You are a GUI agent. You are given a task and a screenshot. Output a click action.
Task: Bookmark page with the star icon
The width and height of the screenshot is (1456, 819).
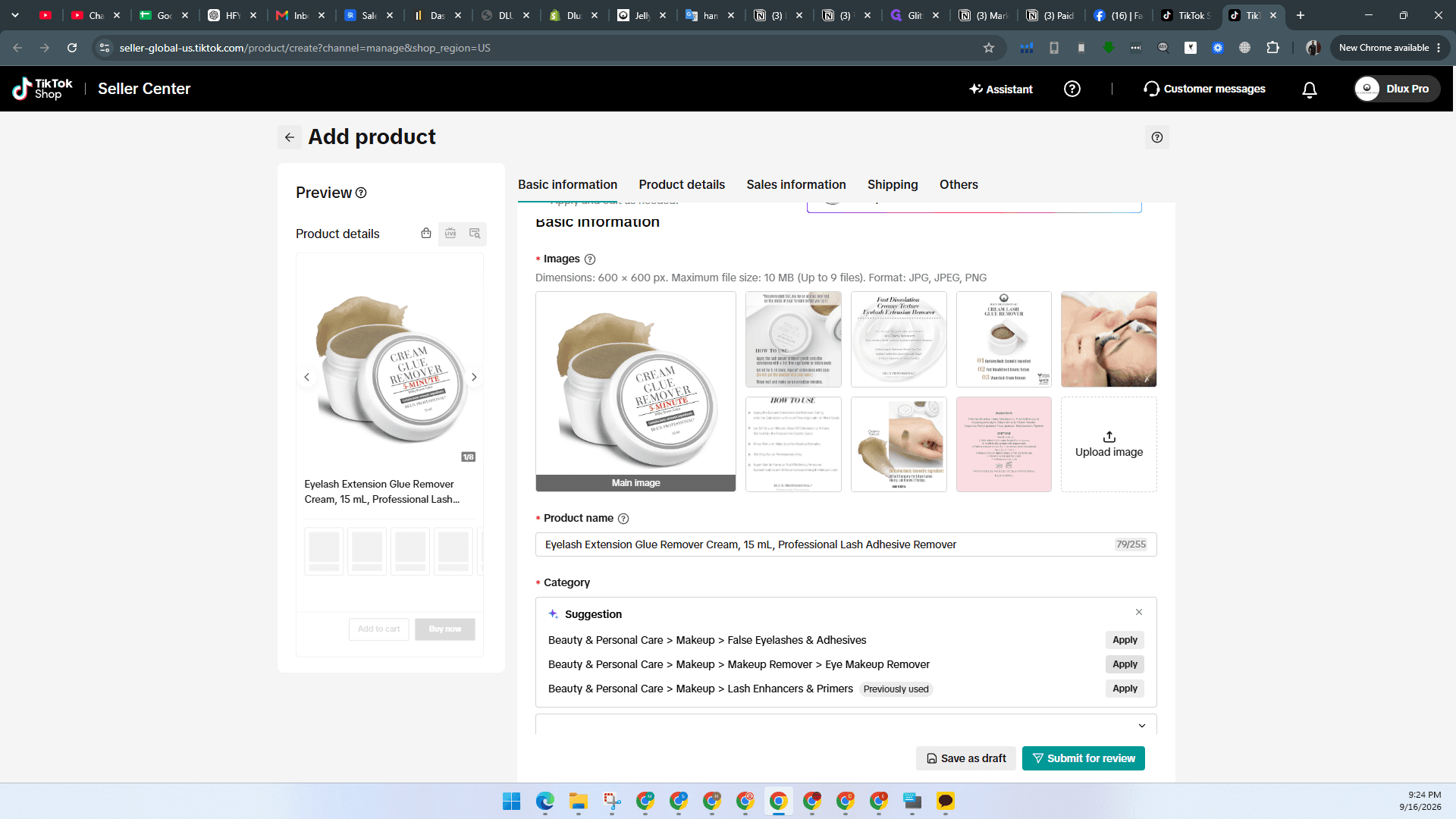point(988,48)
